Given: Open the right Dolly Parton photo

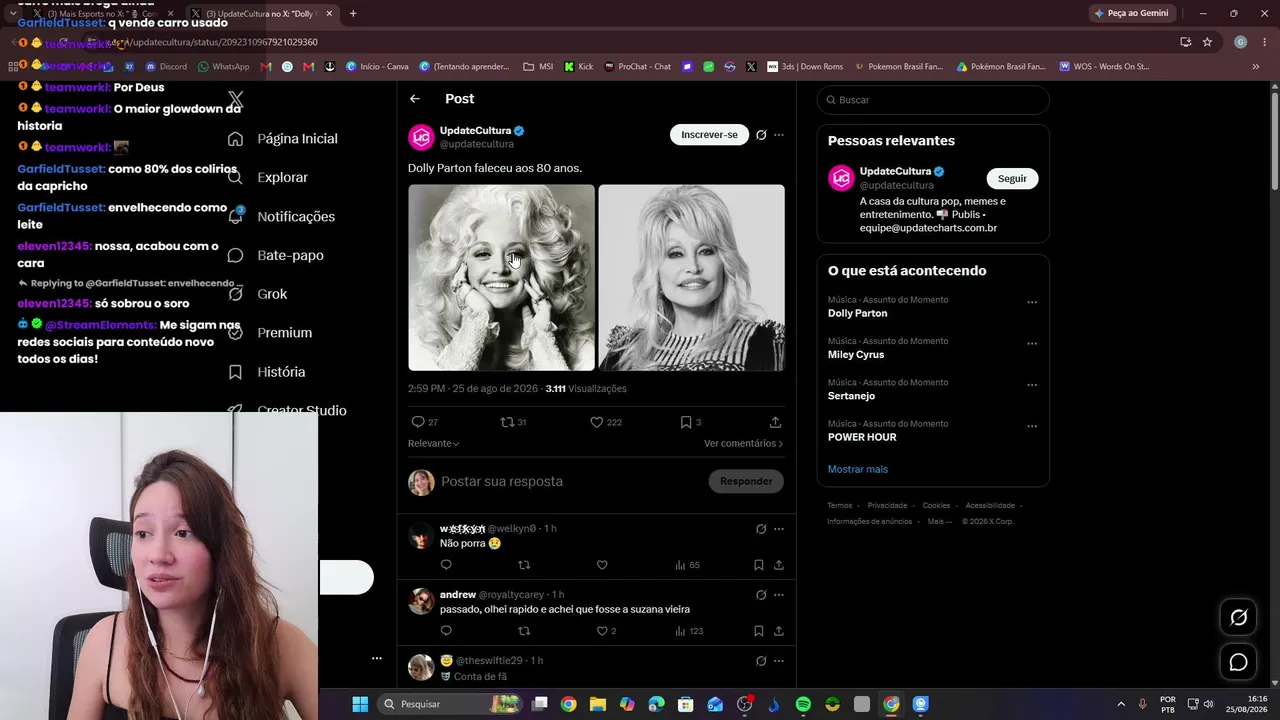Looking at the screenshot, I should [691, 278].
